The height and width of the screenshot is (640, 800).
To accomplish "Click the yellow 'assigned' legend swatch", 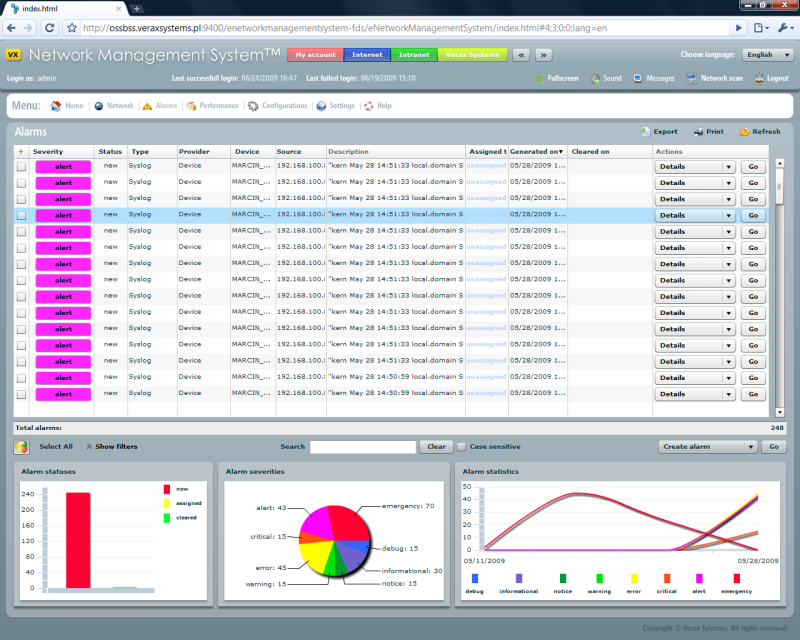I will click(167, 504).
